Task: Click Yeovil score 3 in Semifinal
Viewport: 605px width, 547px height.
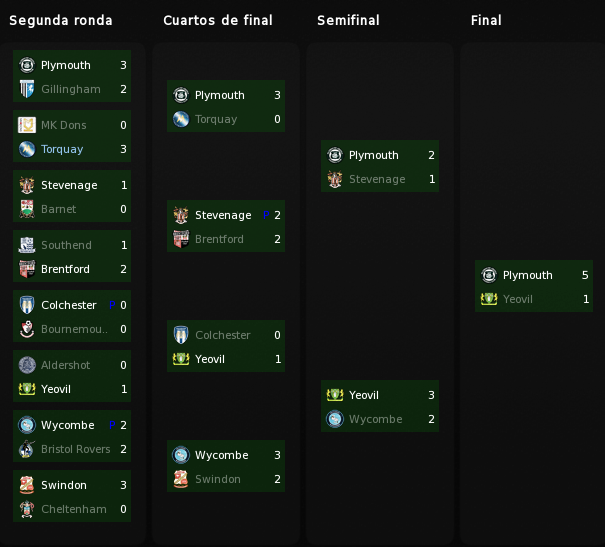Action: (x=431, y=395)
